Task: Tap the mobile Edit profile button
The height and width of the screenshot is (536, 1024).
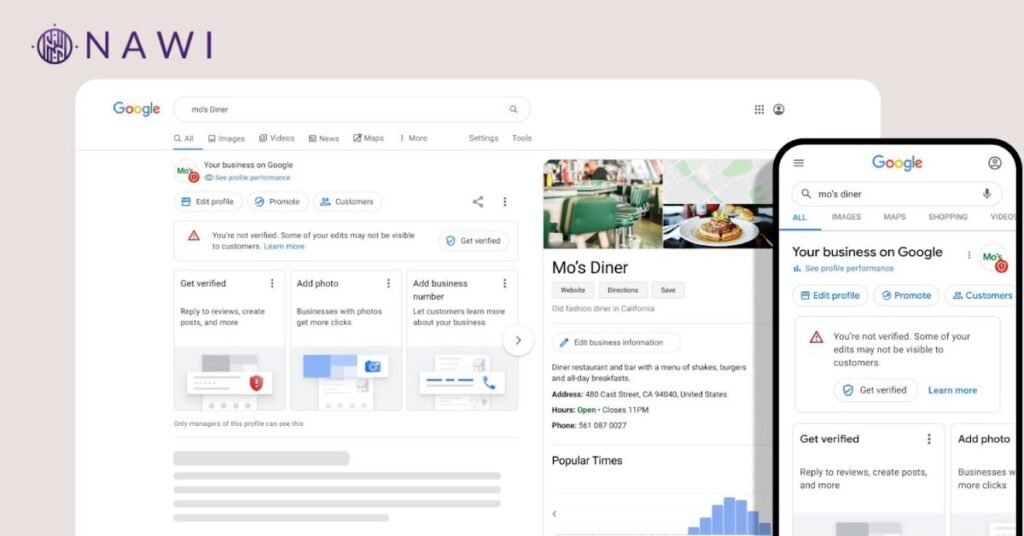Action: pos(830,296)
